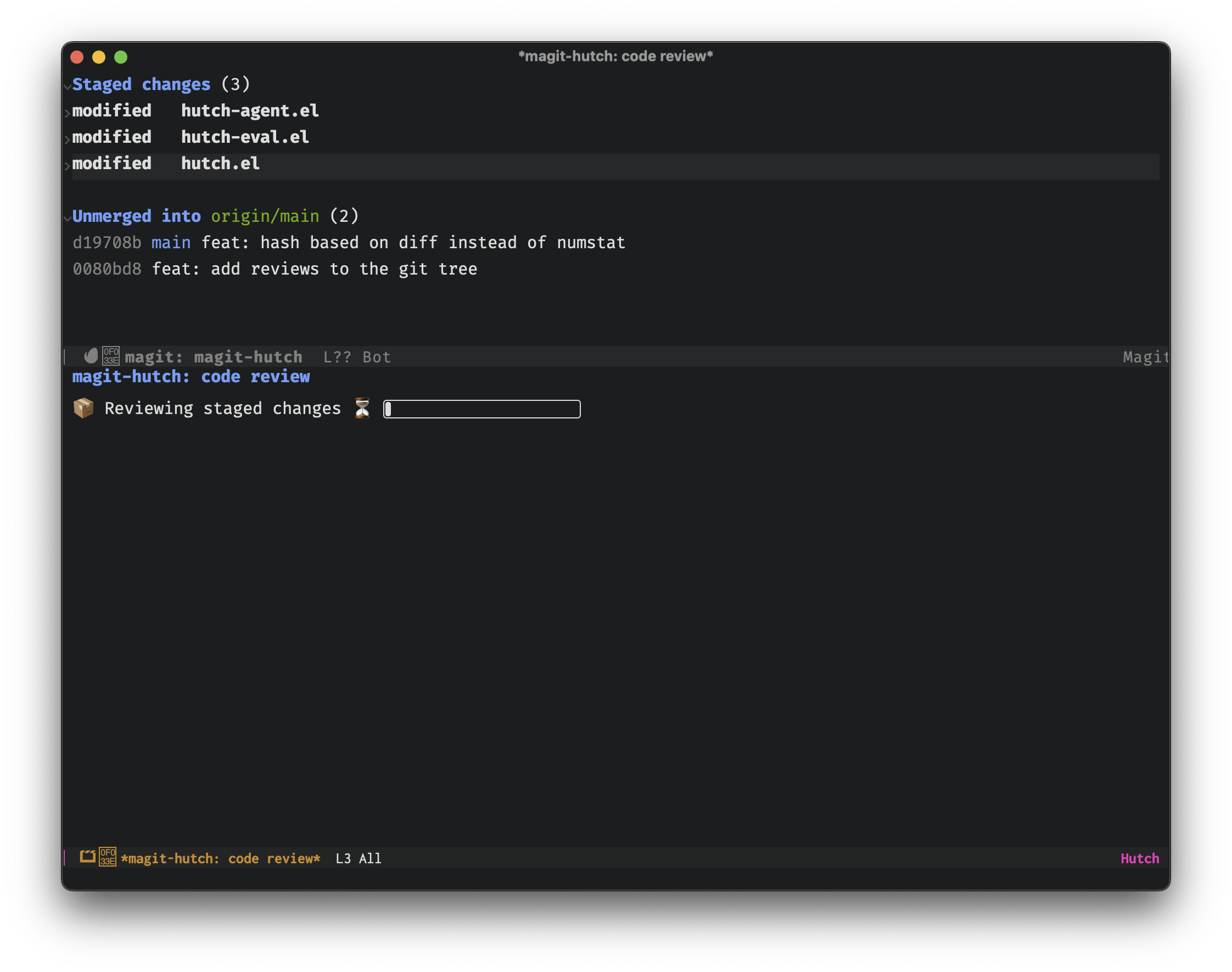The height and width of the screenshot is (972, 1232).
Task: Select commit message 'hash based on diff instead of numstat'
Action: pos(443,242)
